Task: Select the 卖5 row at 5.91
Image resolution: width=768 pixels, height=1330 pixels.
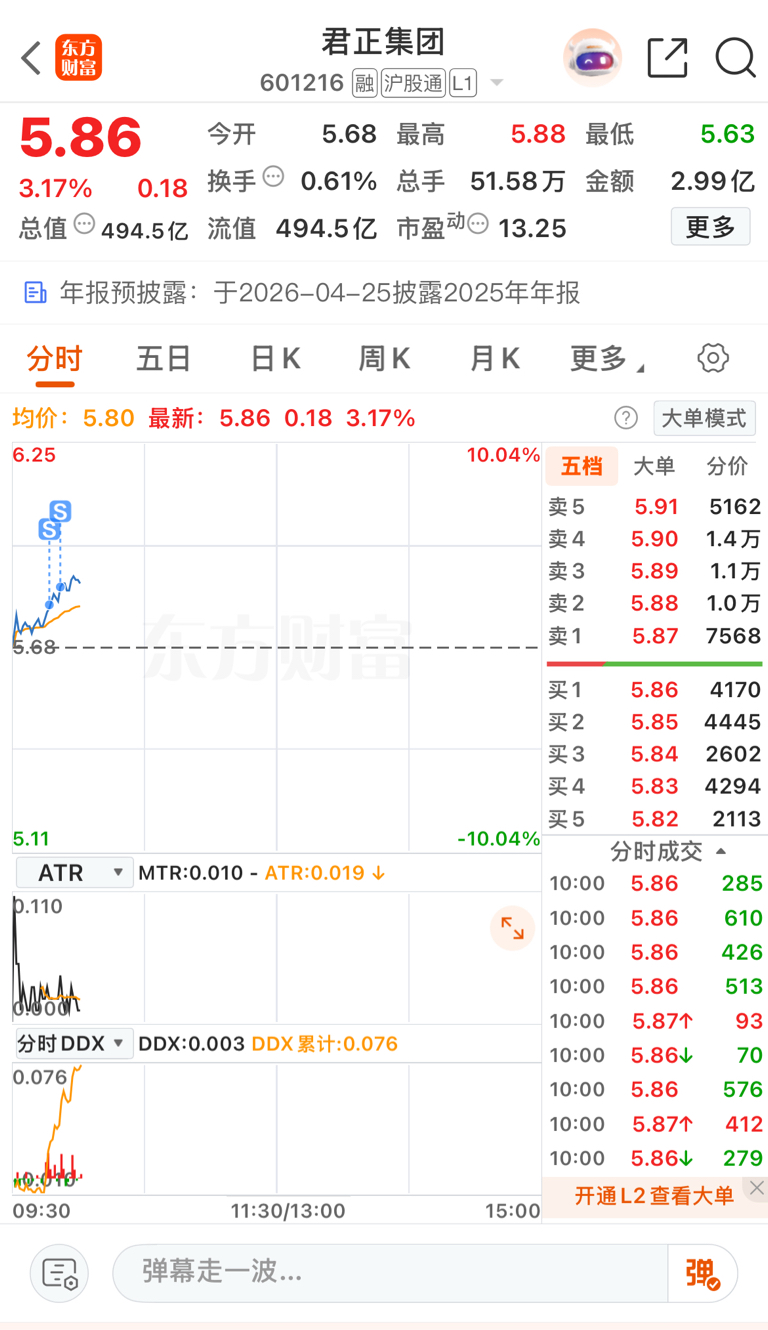Action: click(x=654, y=507)
